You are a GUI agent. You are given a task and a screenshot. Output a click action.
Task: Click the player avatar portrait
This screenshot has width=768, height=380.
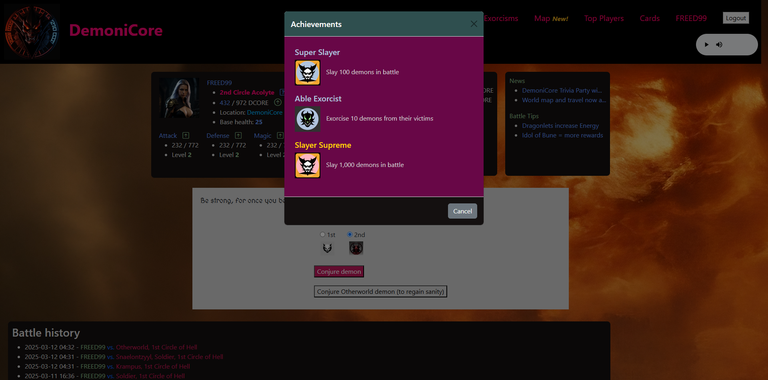point(179,97)
